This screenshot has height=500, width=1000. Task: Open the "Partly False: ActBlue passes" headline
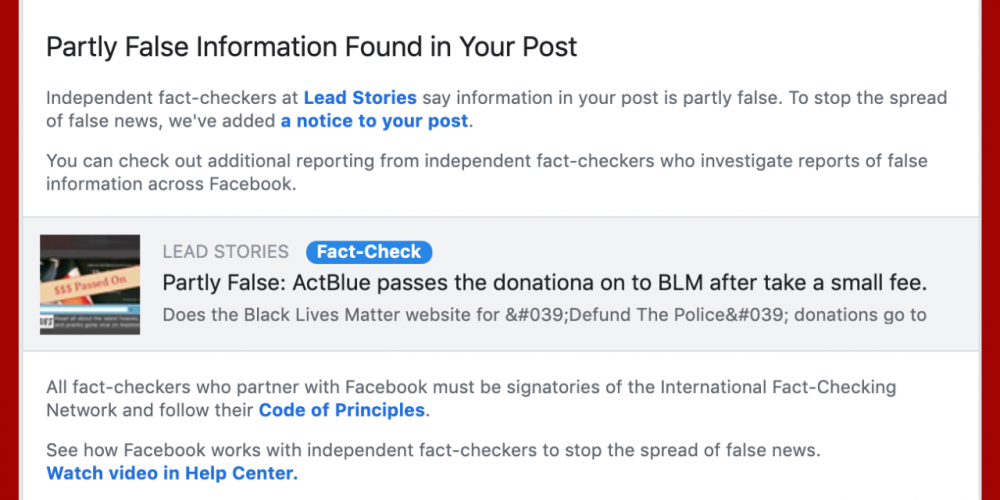tap(545, 282)
